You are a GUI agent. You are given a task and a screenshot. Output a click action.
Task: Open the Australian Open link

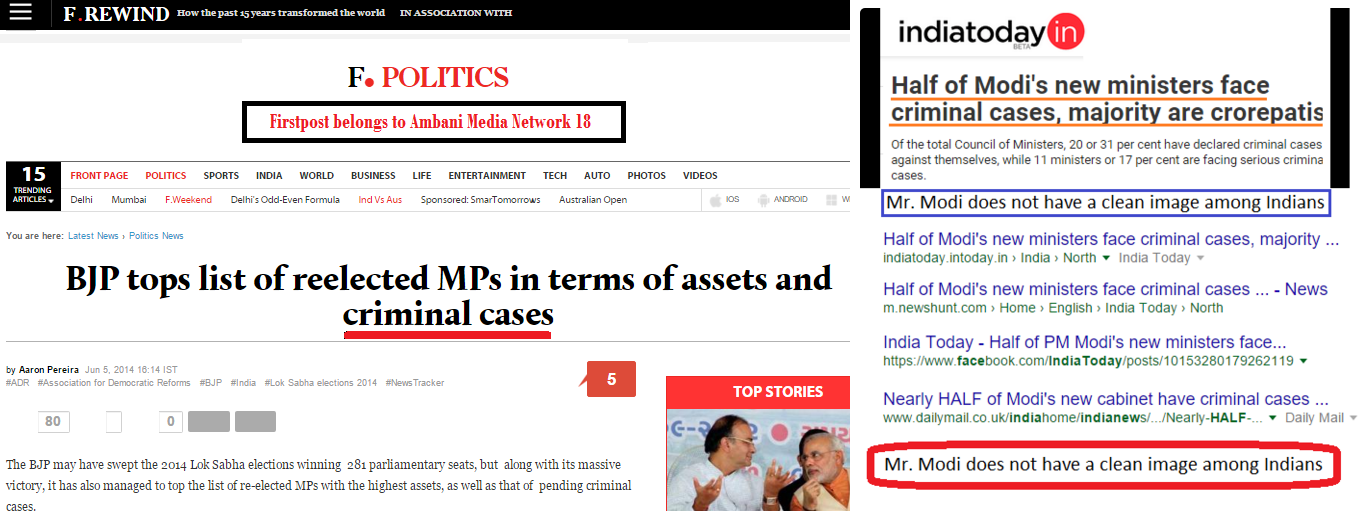pyautogui.click(x=592, y=200)
